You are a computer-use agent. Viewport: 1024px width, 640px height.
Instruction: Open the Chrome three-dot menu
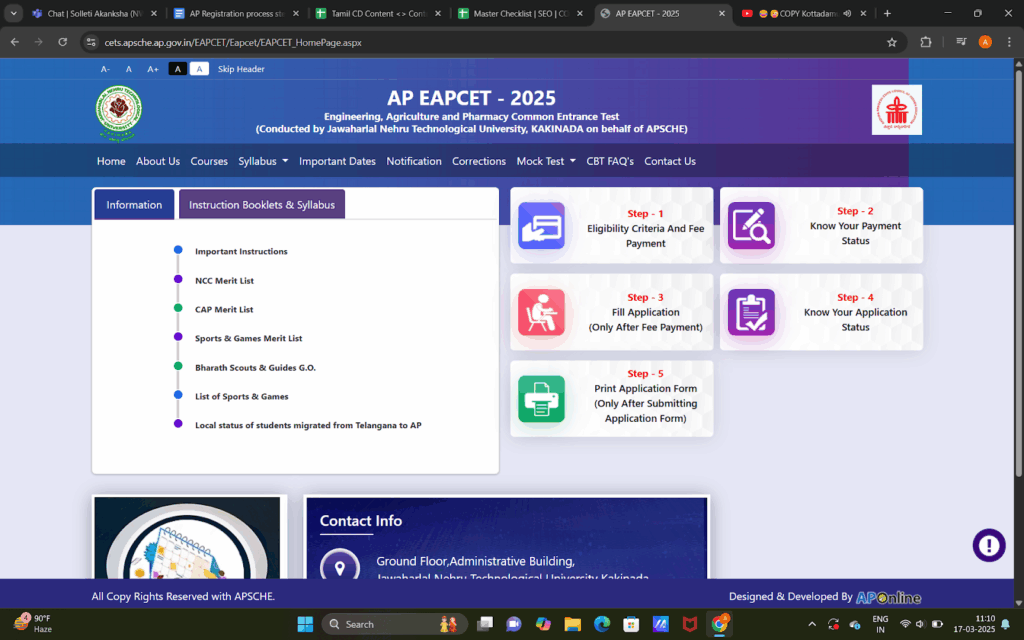click(x=1010, y=42)
